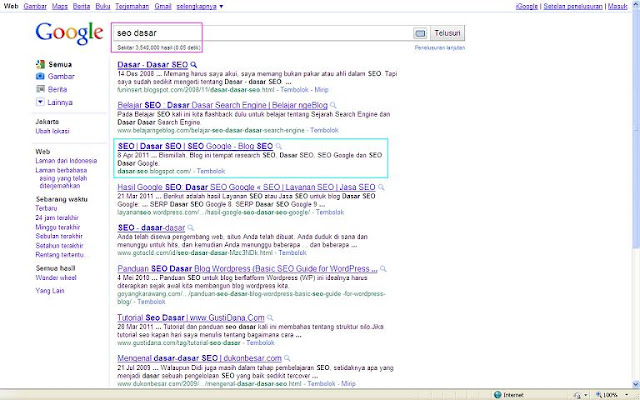Open Penelusuran lanjutan link
Viewport: 640px width, 400px height.
pos(440,48)
